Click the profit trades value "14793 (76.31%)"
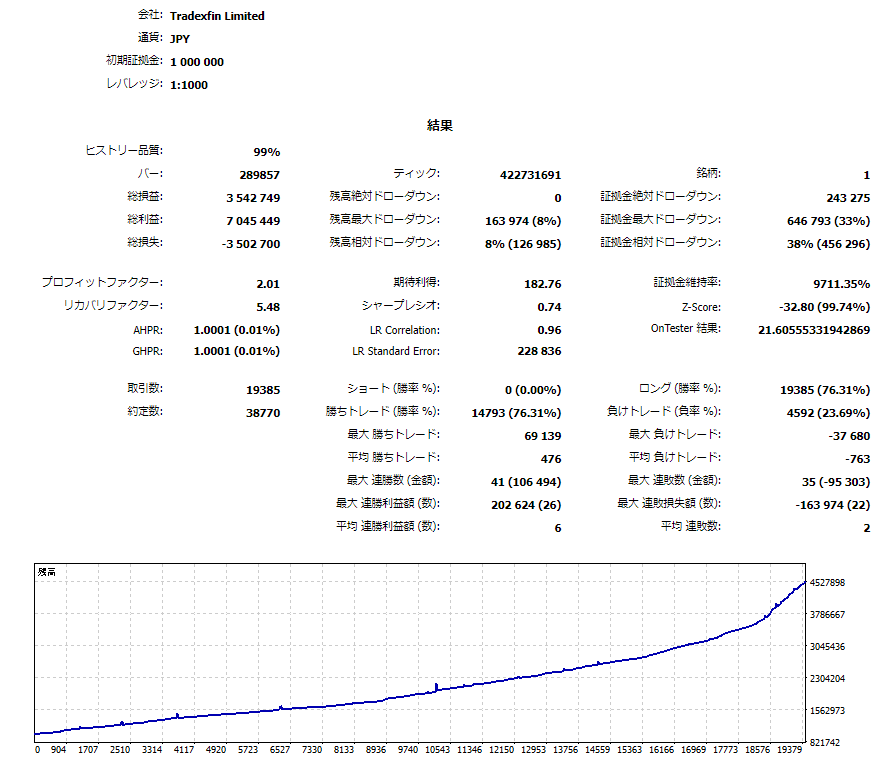The width and height of the screenshot is (880, 763). click(516, 413)
